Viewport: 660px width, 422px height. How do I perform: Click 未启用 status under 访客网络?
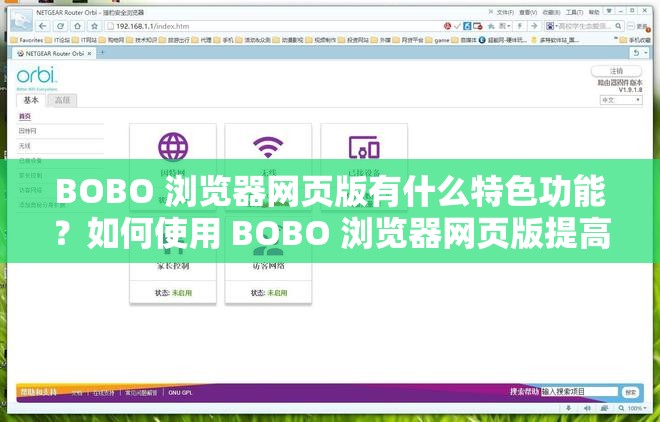pos(277,293)
